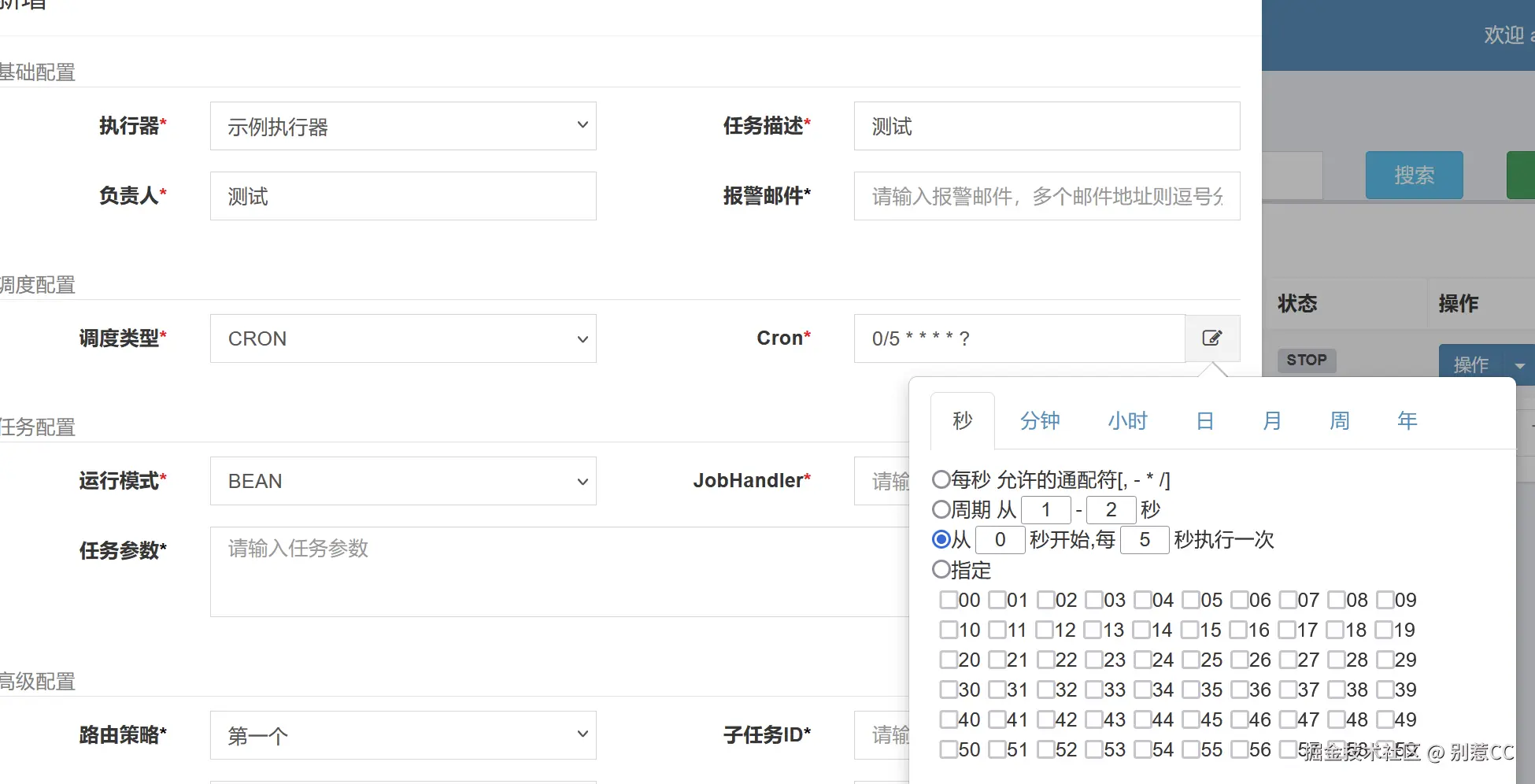Image resolution: width=1535 pixels, height=784 pixels.
Task: Switch to the 周 (week) tab
Action: (x=1338, y=420)
